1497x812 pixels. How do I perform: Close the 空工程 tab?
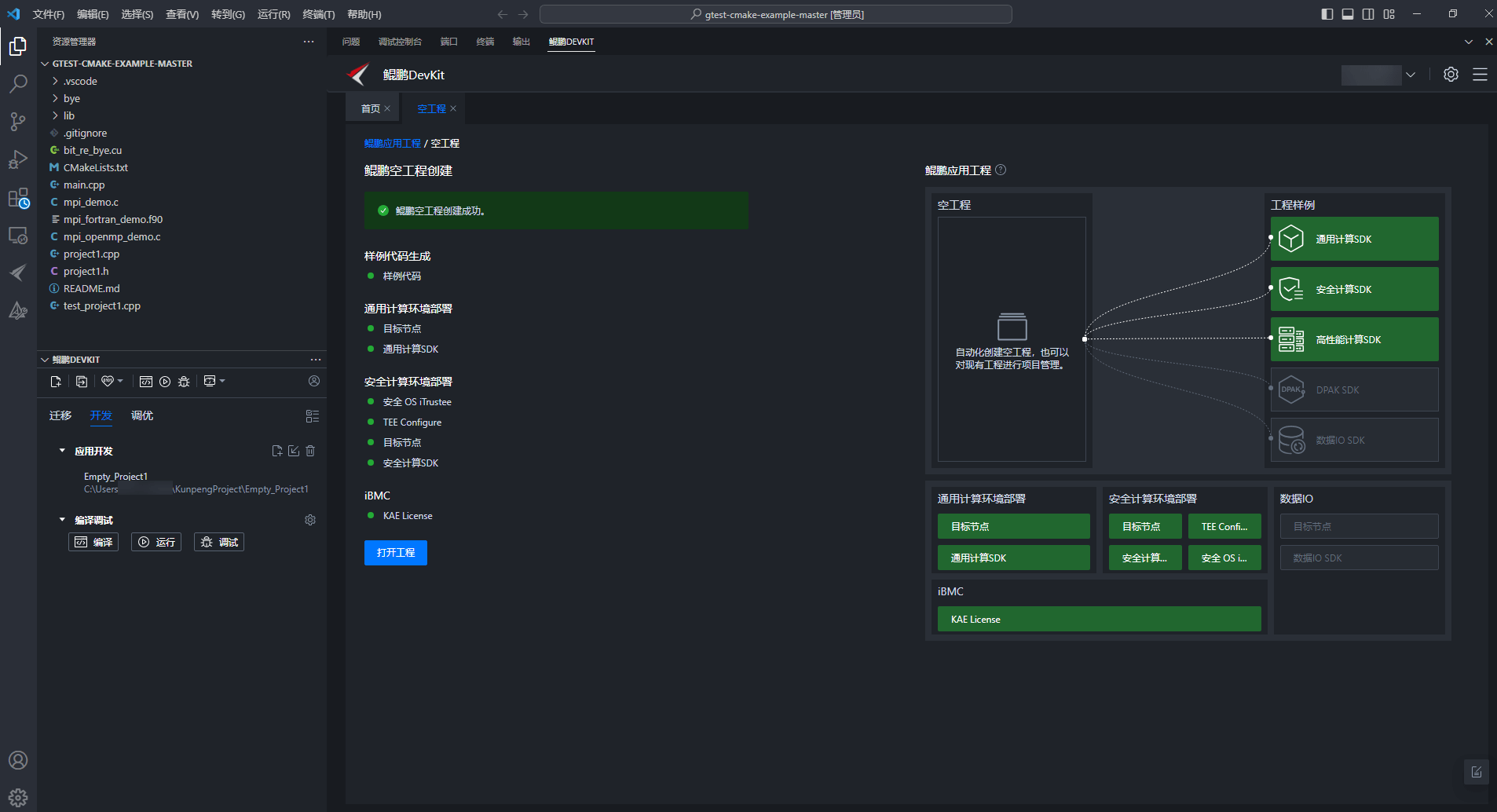click(453, 108)
